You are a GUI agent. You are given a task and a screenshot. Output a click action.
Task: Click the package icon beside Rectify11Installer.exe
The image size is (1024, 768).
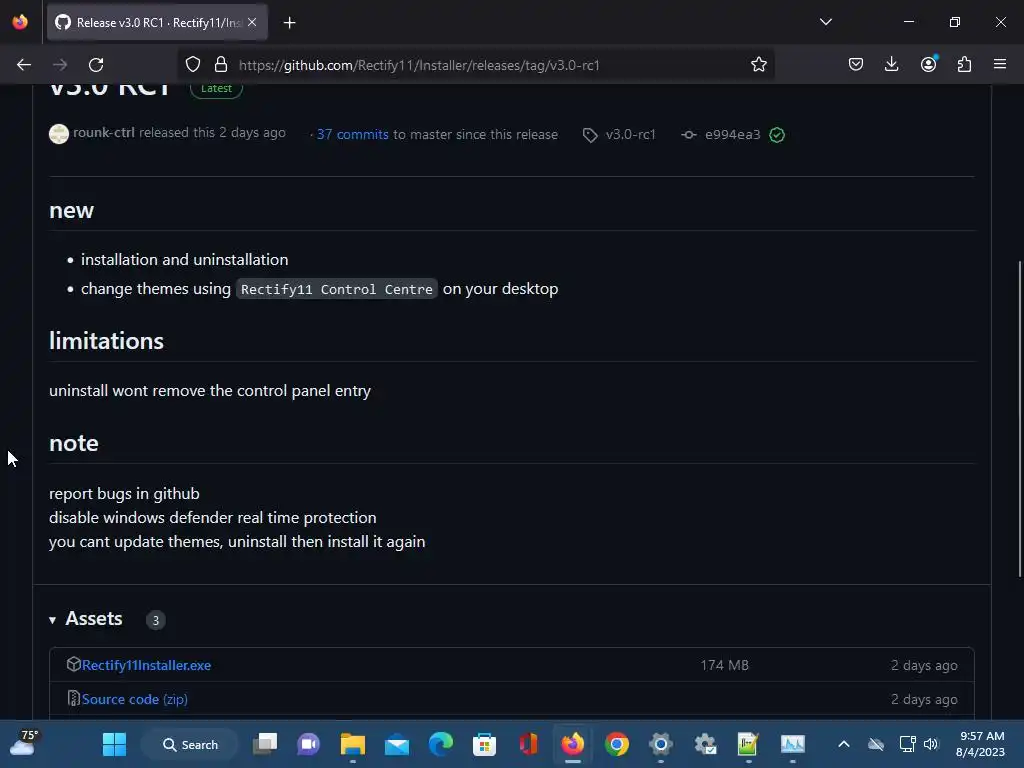[73, 664]
